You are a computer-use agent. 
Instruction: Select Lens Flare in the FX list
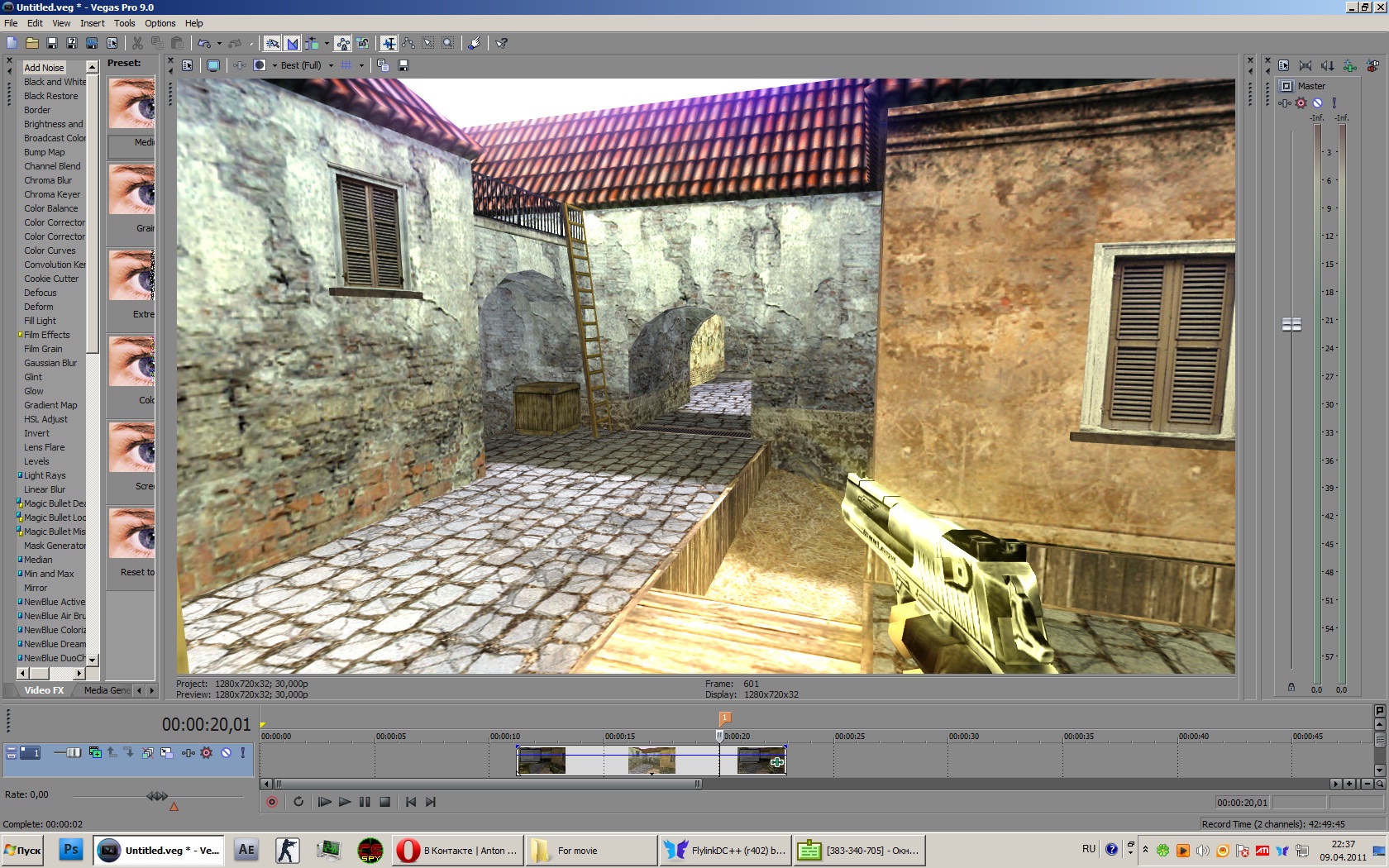[x=44, y=447]
